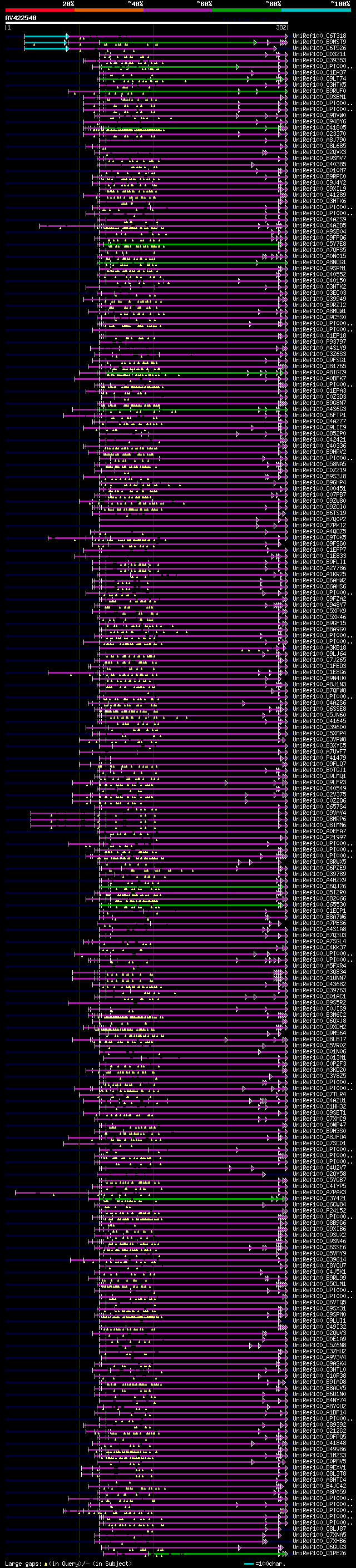The height and width of the screenshot is (1568, 356).
Task: Click the UniRef100_Q9VAY4 label
Action: pyautogui.click(x=319, y=813)
